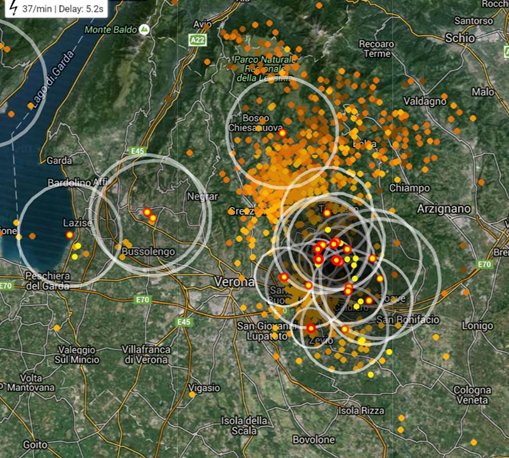The image size is (509, 458).
Task: Click the Valeggio Sul Mincio label
Action: (77, 355)
